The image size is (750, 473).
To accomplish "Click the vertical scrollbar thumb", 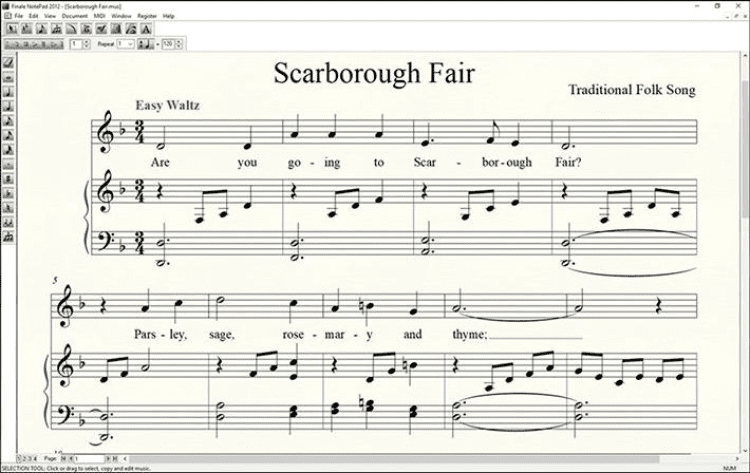I will point(745,148).
